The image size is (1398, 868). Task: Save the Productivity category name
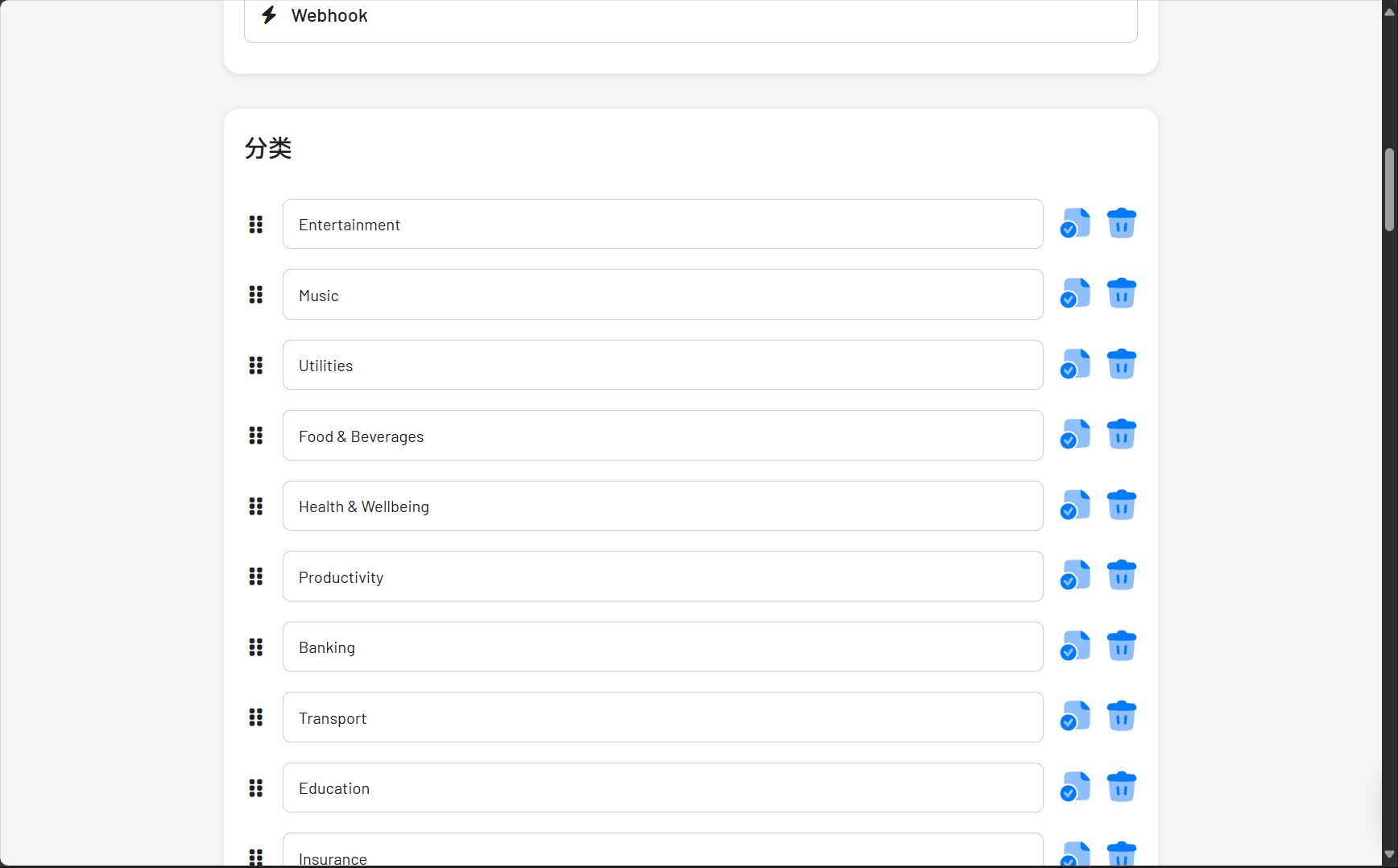[x=1075, y=576]
